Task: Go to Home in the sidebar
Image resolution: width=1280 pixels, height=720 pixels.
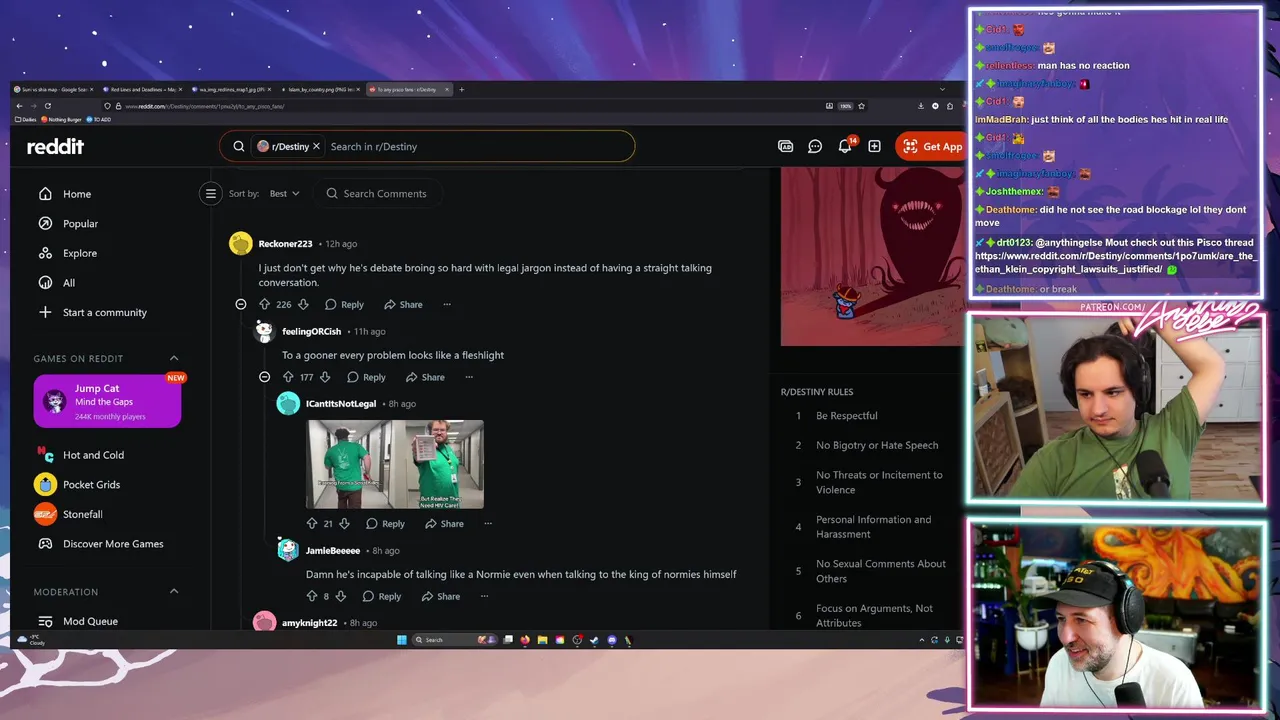Action: click(x=77, y=194)
